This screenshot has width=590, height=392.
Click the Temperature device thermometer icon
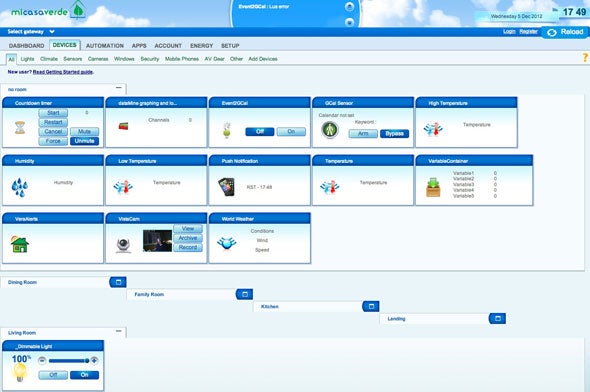tap(330, 187)
